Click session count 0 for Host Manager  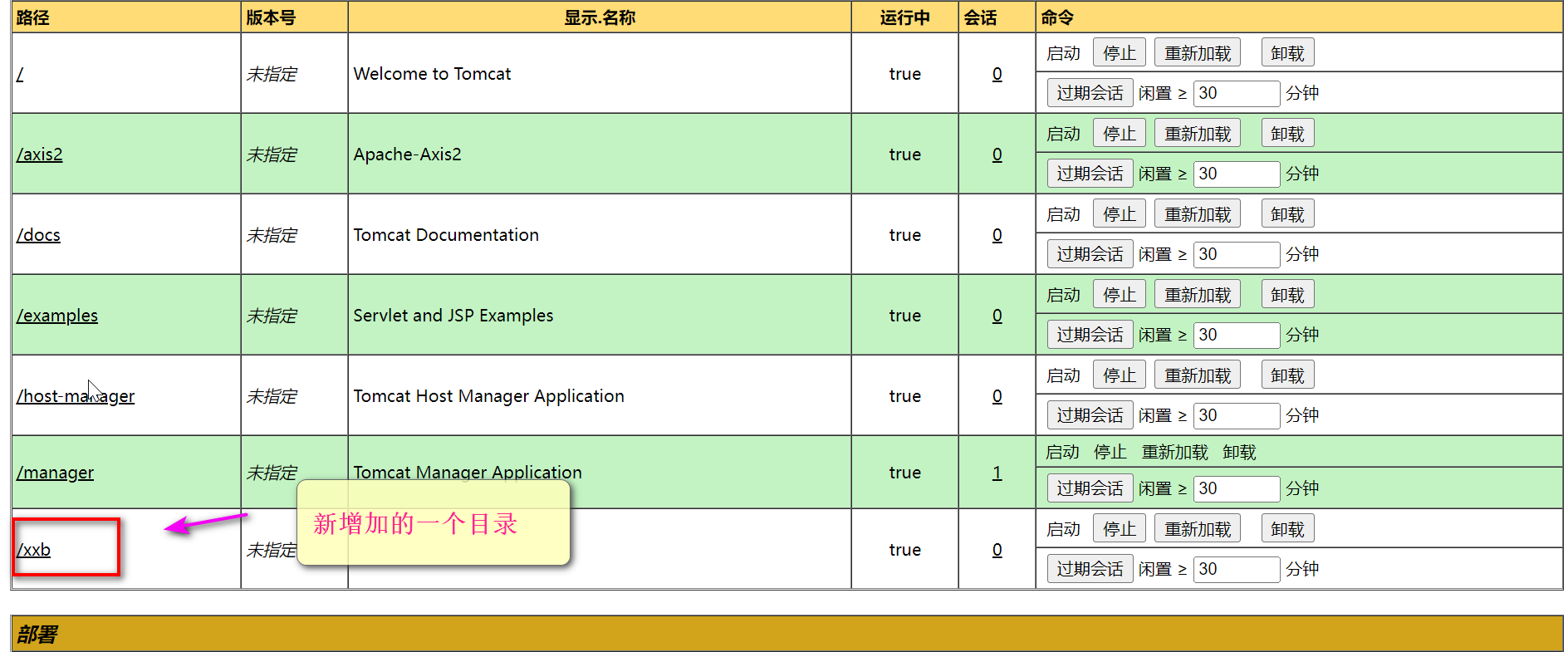coord(997,396)
